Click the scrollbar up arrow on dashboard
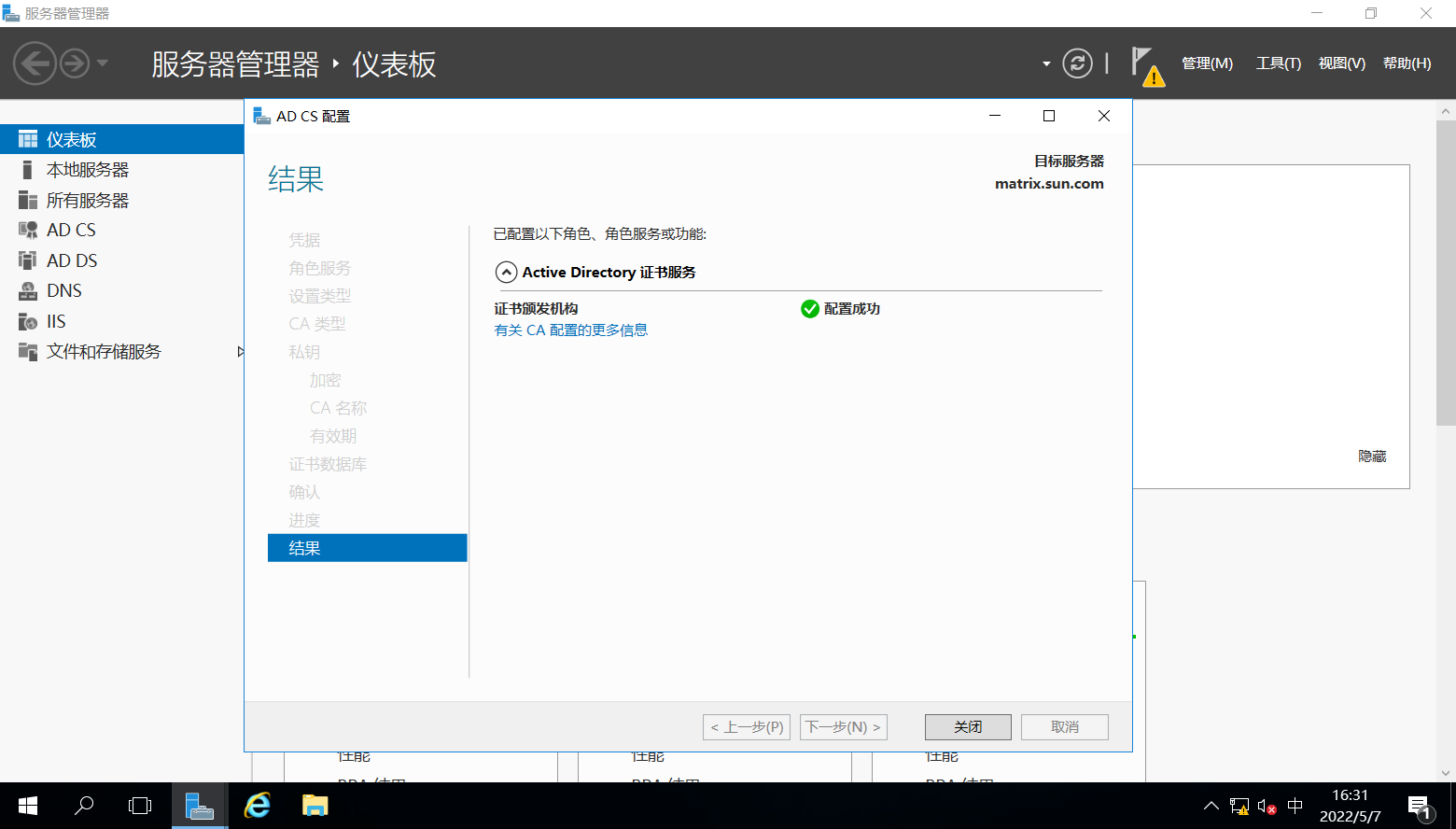 [1446, 110]
